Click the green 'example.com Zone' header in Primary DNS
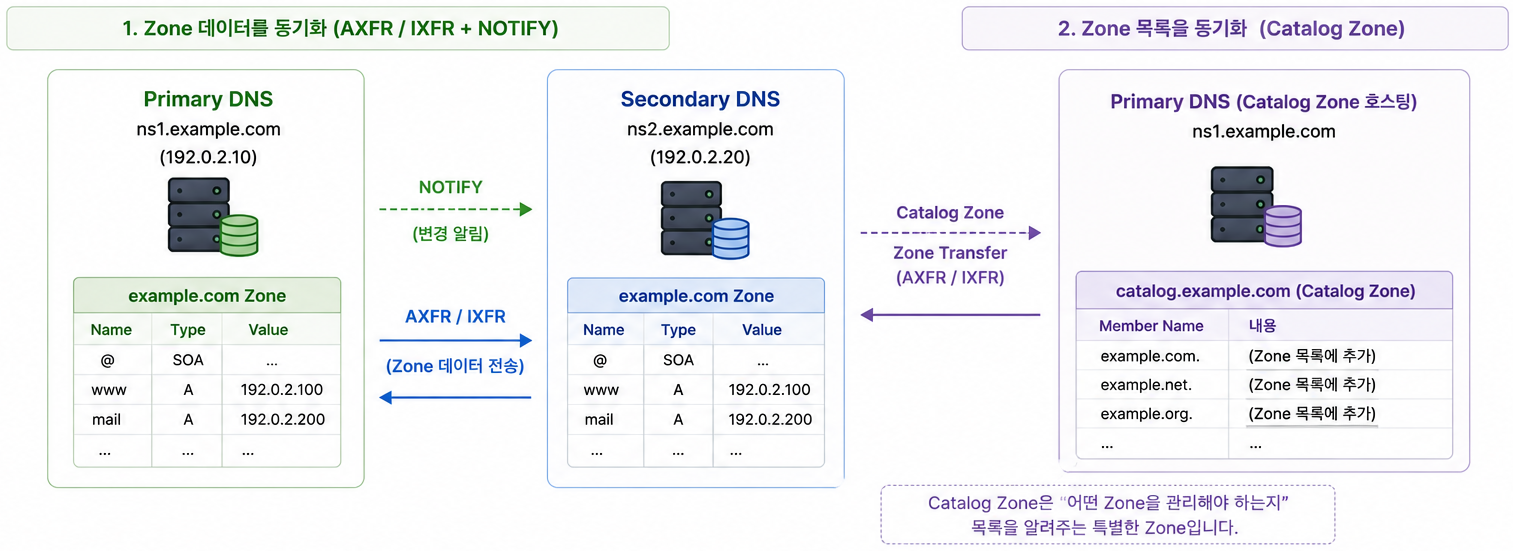The image size is (1513, 551). tap(207, 296)
